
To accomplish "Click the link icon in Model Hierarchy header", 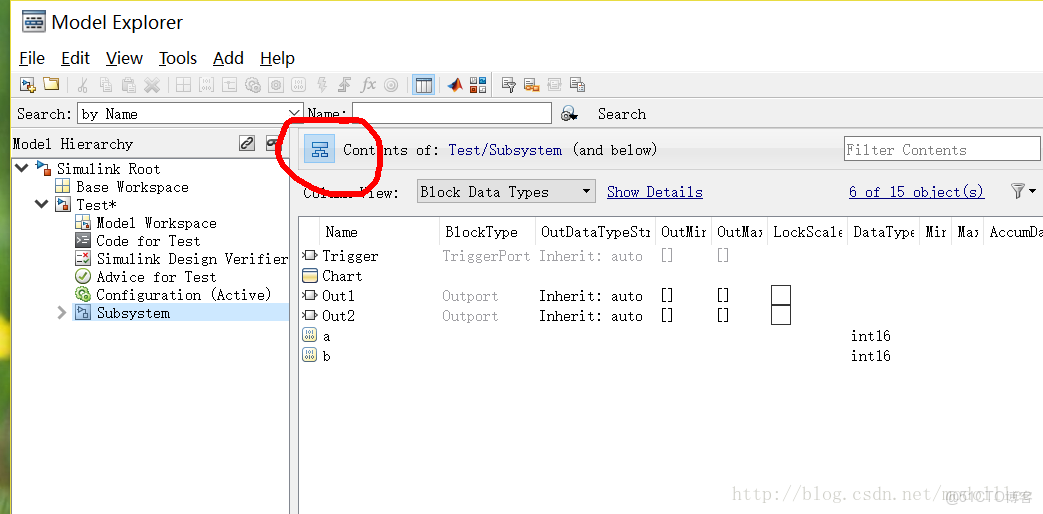I will (247, 143).
